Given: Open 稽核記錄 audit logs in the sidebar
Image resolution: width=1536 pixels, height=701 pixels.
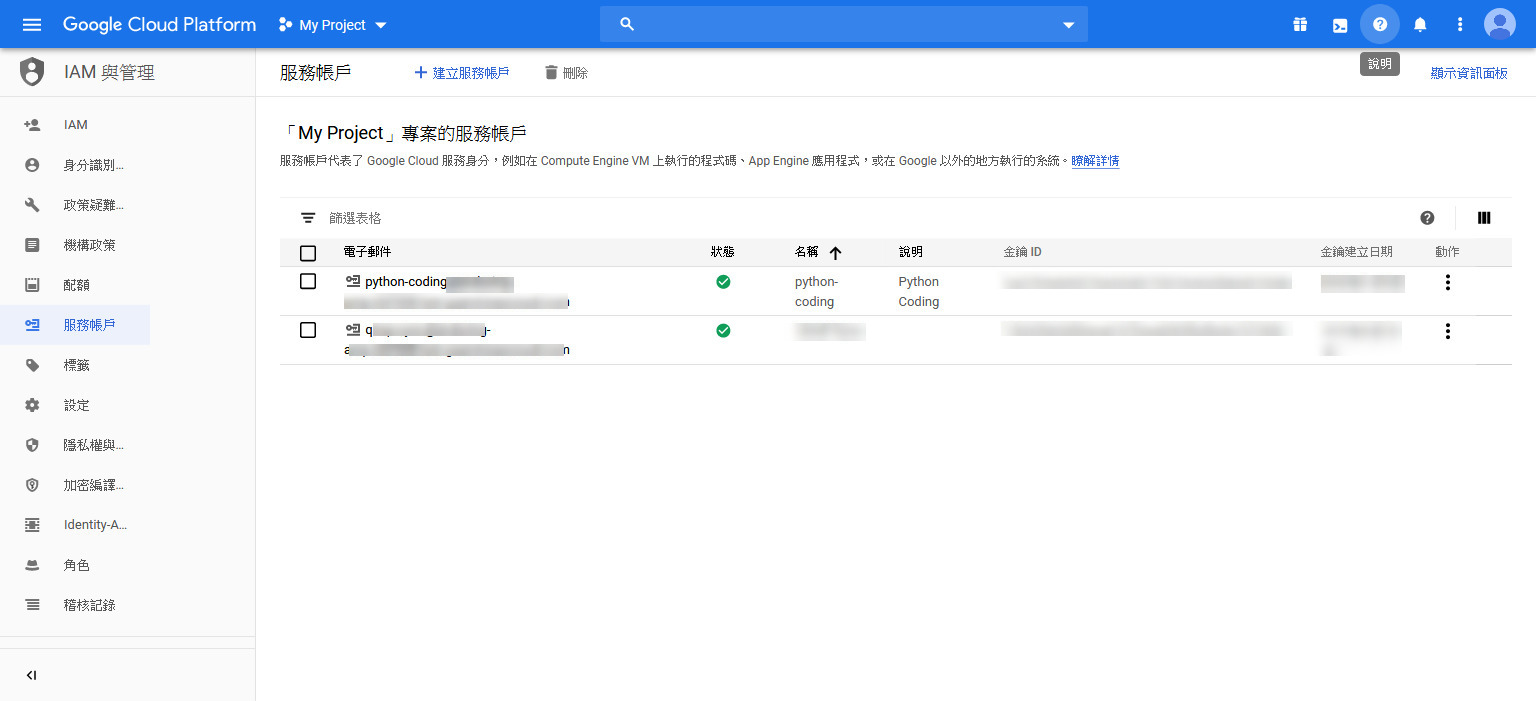Looking at the screenshot, I should [x=75, y=605].
